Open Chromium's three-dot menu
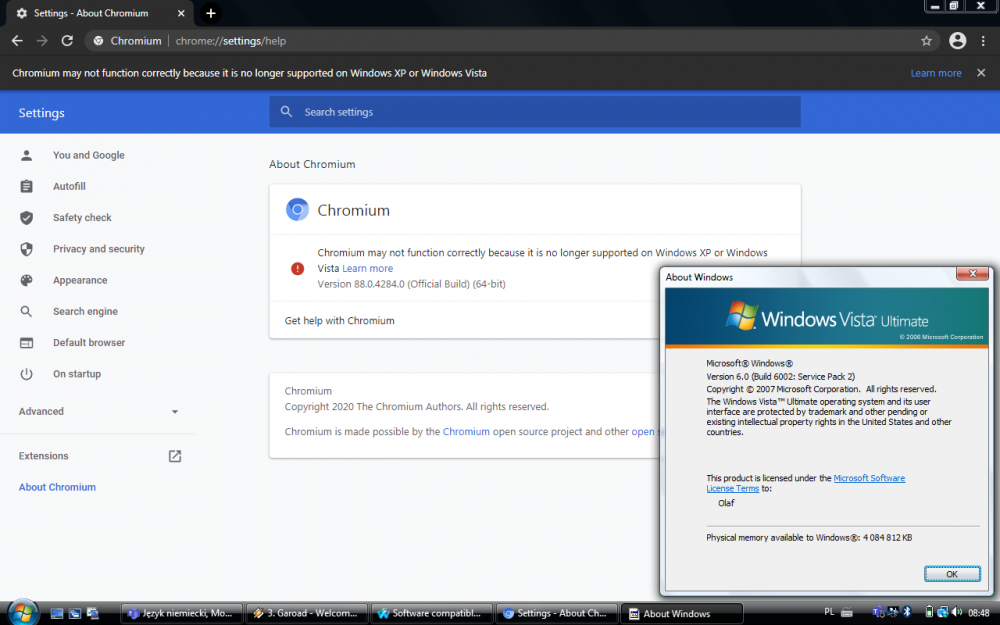The width and height of the screenshot is (1000, 625). [x=984, y=41]
